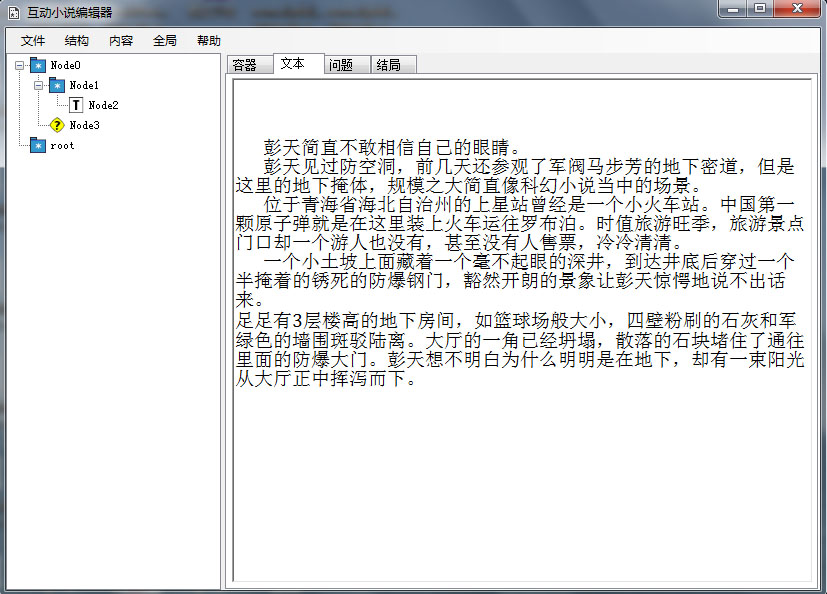827x594 pixels.
Task: Switch to the 问题 tab
Action: coord(341,65)
